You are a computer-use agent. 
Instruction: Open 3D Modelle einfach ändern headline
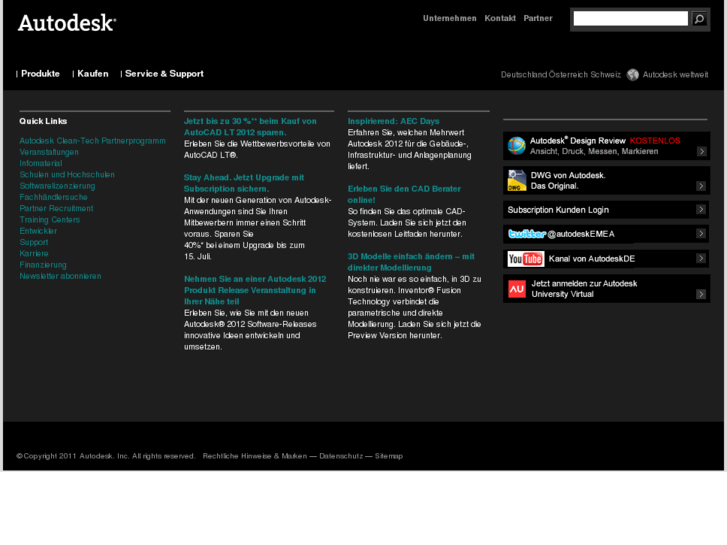tap(411, 262)
